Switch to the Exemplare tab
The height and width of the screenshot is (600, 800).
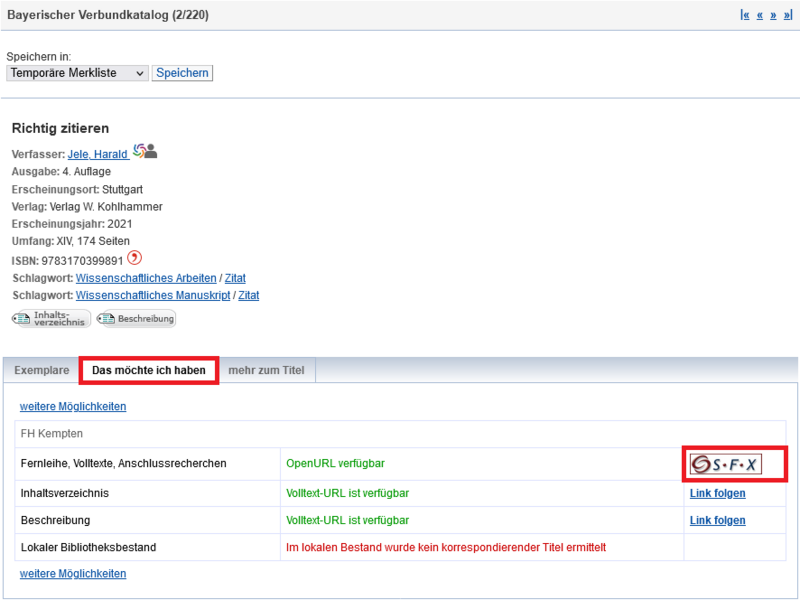point(41,371)
